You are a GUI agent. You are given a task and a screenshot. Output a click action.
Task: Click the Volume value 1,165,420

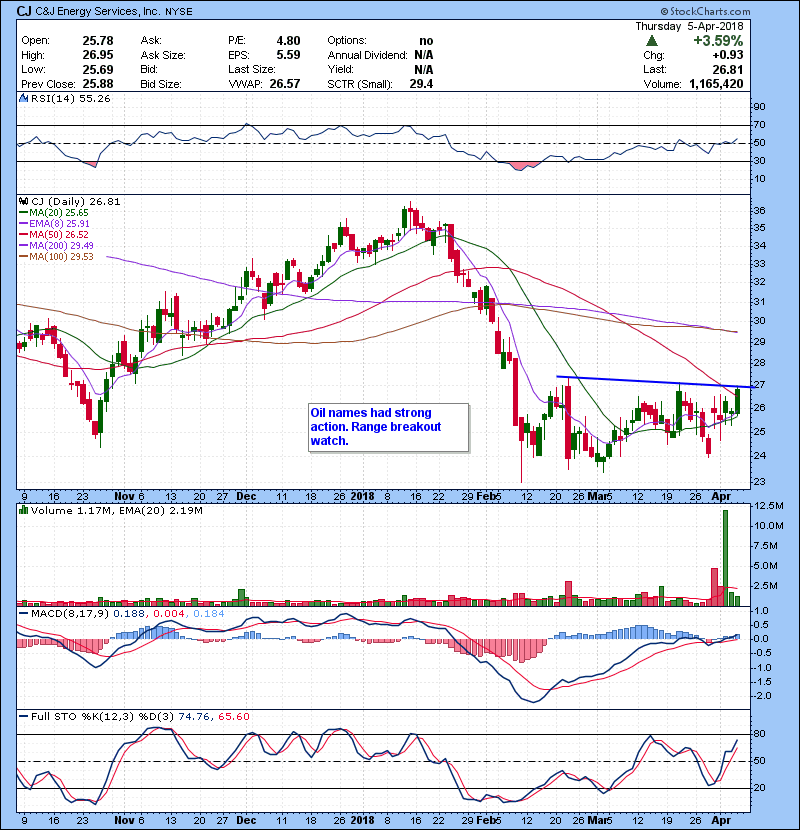point(716,84)
